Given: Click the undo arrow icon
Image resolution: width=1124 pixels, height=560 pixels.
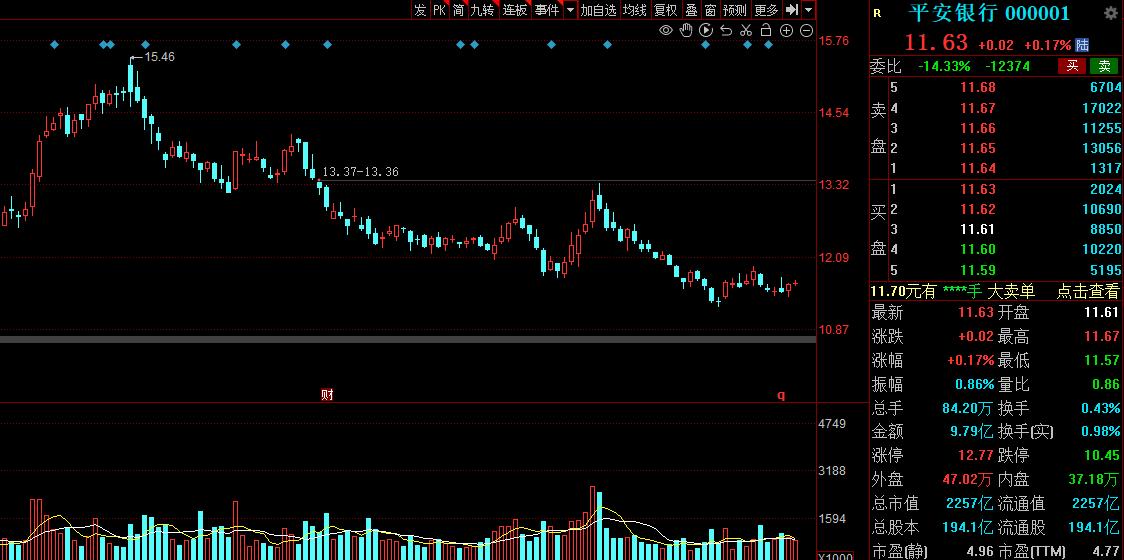Looking at the screenshot, I should pos(726,30).
